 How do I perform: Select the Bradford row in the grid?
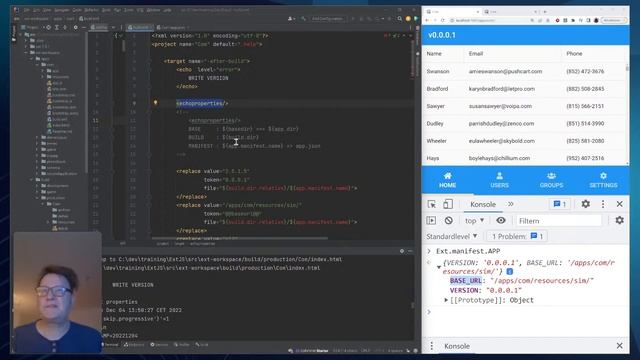[x=524, y=89]
